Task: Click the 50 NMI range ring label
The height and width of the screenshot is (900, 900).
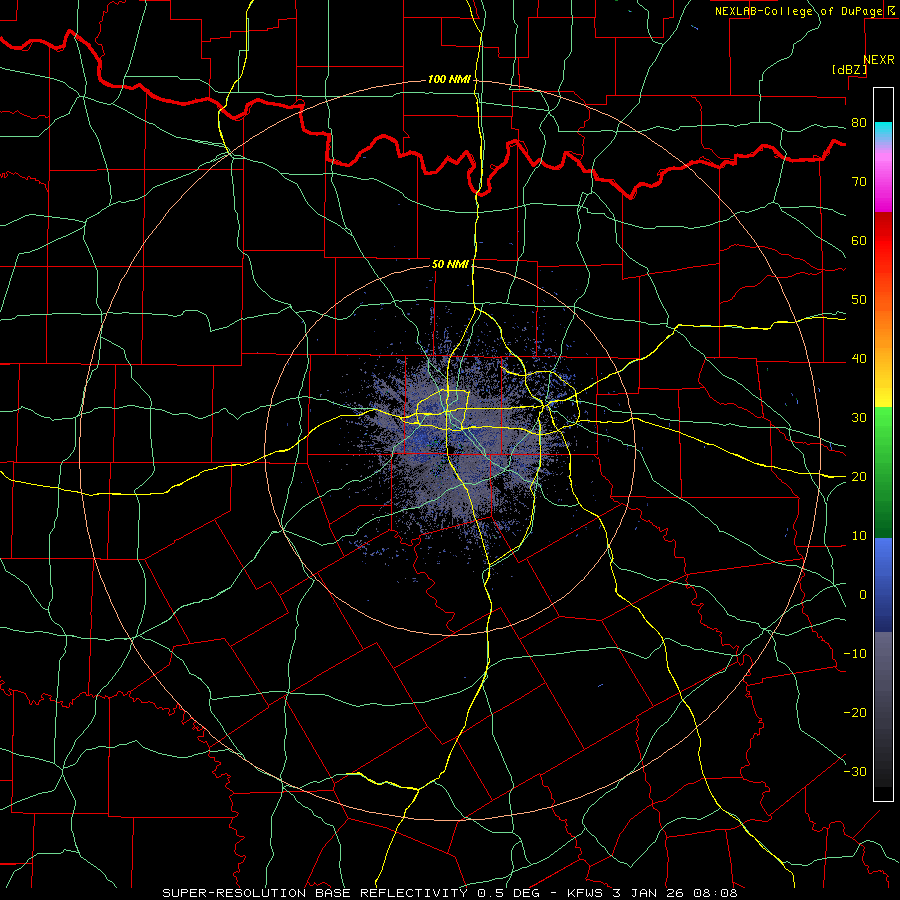Action: (x=450, y=264)
